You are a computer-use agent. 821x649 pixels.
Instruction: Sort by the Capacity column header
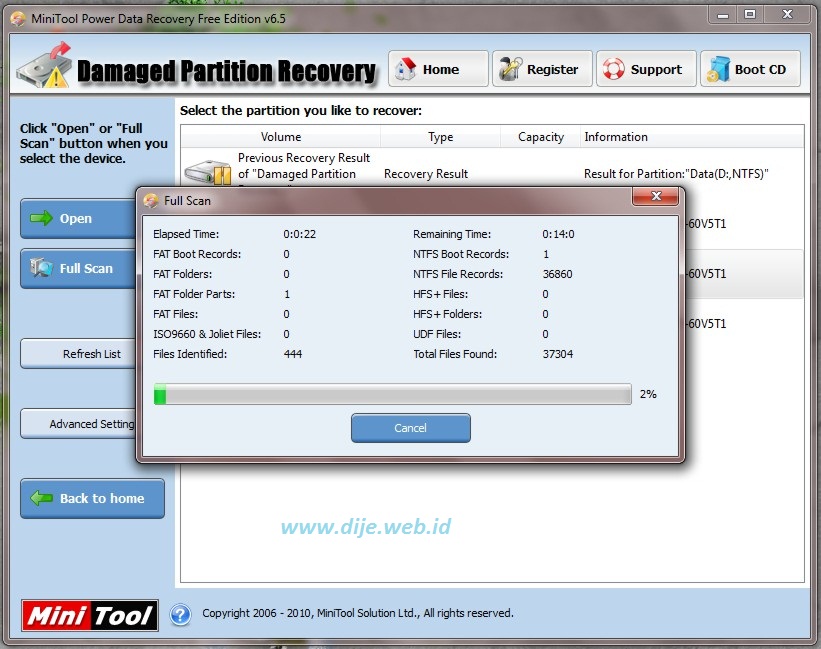(x=540, y=137)
